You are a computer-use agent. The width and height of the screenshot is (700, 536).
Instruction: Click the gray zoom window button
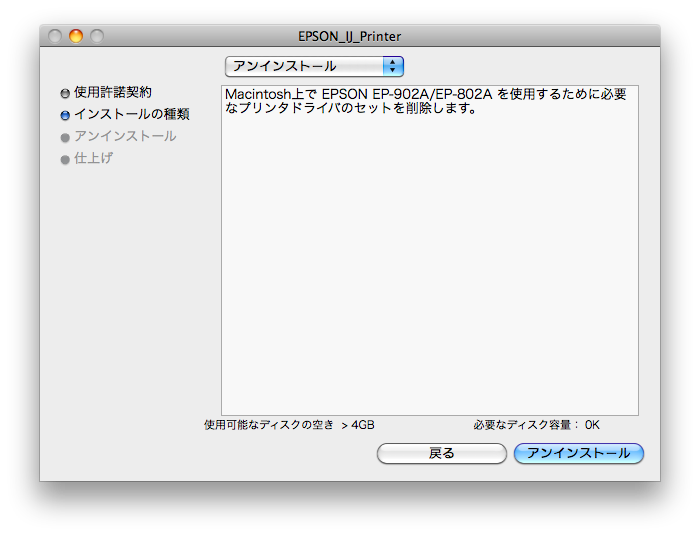[x=97, y=36]
